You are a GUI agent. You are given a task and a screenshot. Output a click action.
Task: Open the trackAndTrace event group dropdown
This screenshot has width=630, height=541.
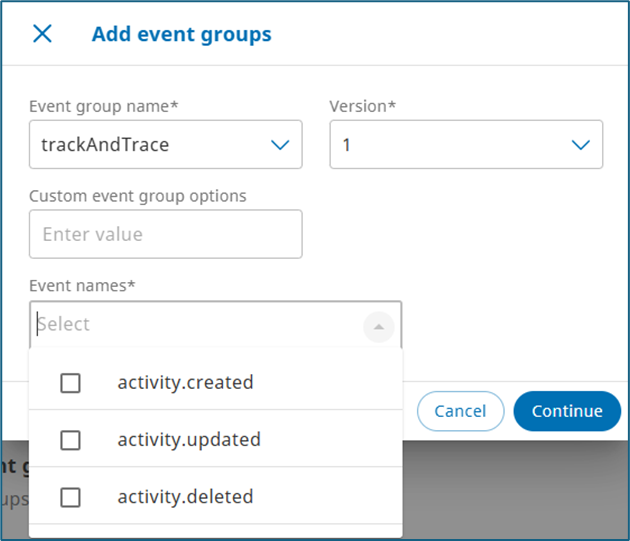pos(150,145)
